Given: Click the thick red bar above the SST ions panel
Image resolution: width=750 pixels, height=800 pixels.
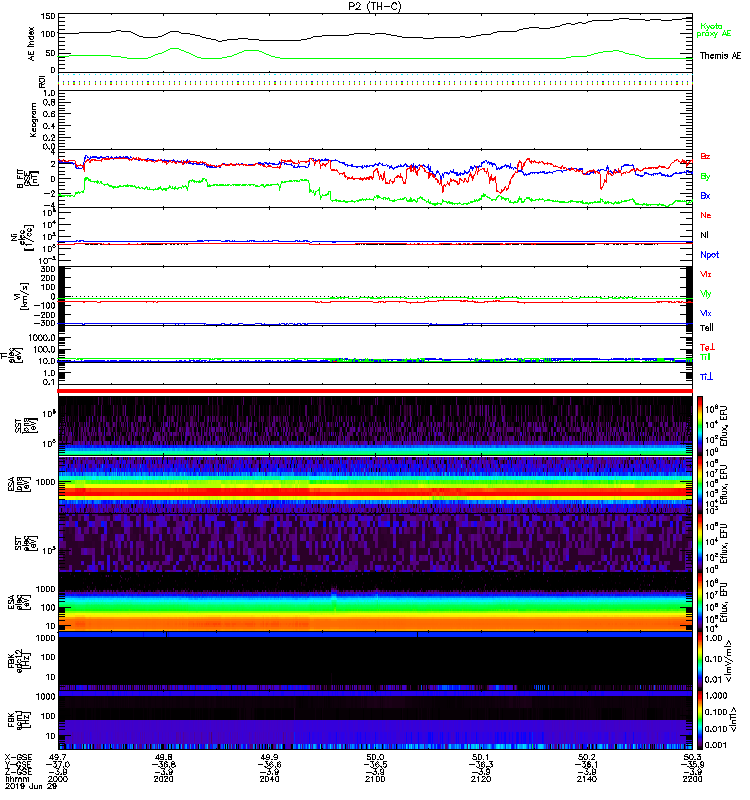Looking at the screenshot, I should click(375, 391).
